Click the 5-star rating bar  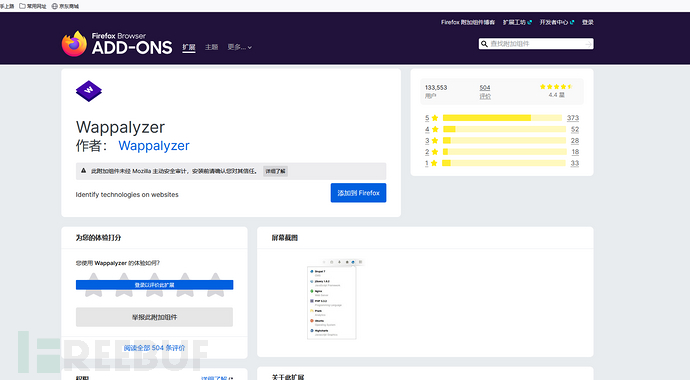(x=502, y=118)
